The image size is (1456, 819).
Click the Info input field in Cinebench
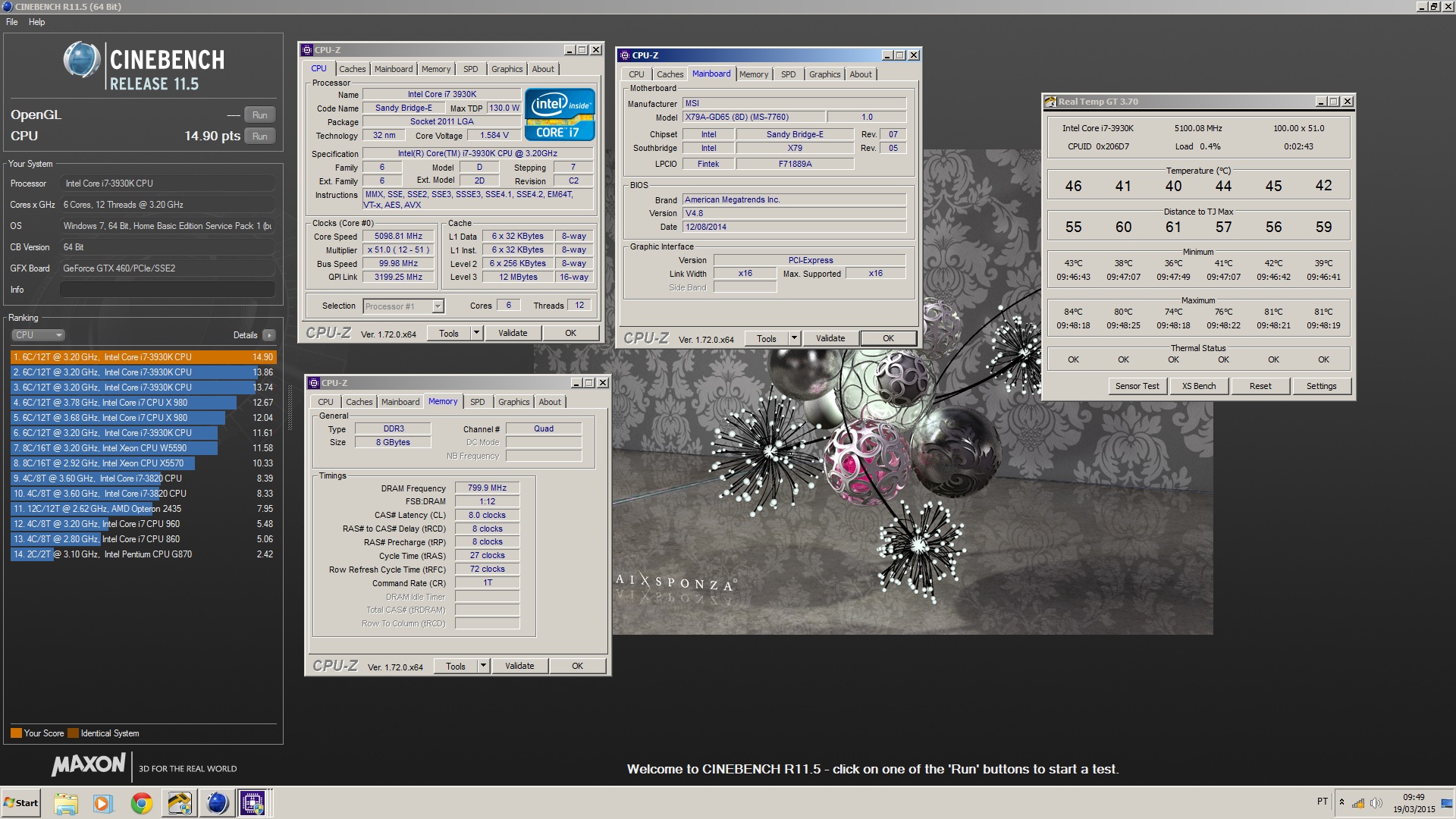click(x=167, y=290)
